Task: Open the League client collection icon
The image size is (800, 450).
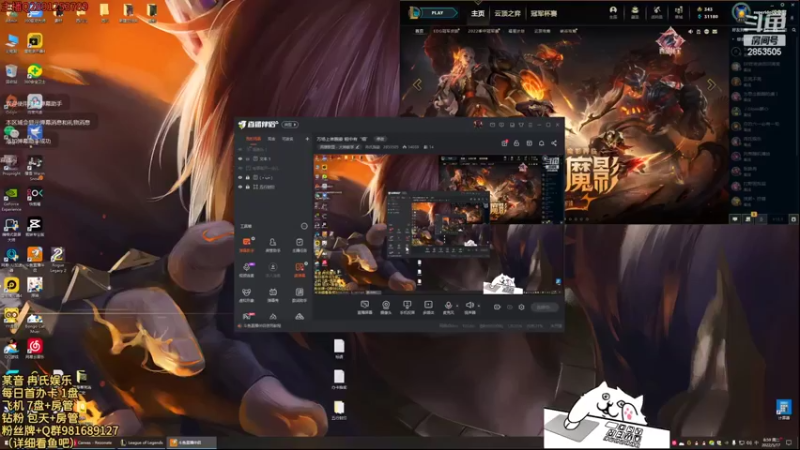Action: 635,12
